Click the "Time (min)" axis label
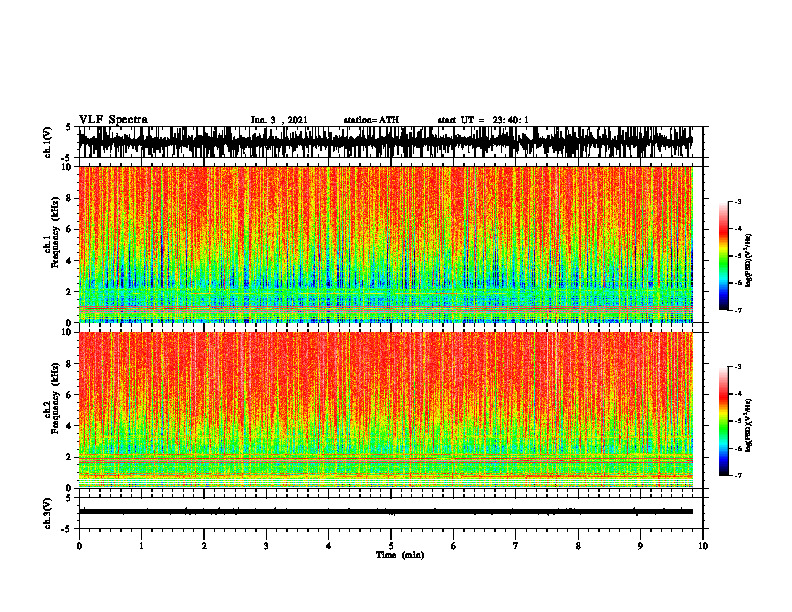 tap(400, 555)
